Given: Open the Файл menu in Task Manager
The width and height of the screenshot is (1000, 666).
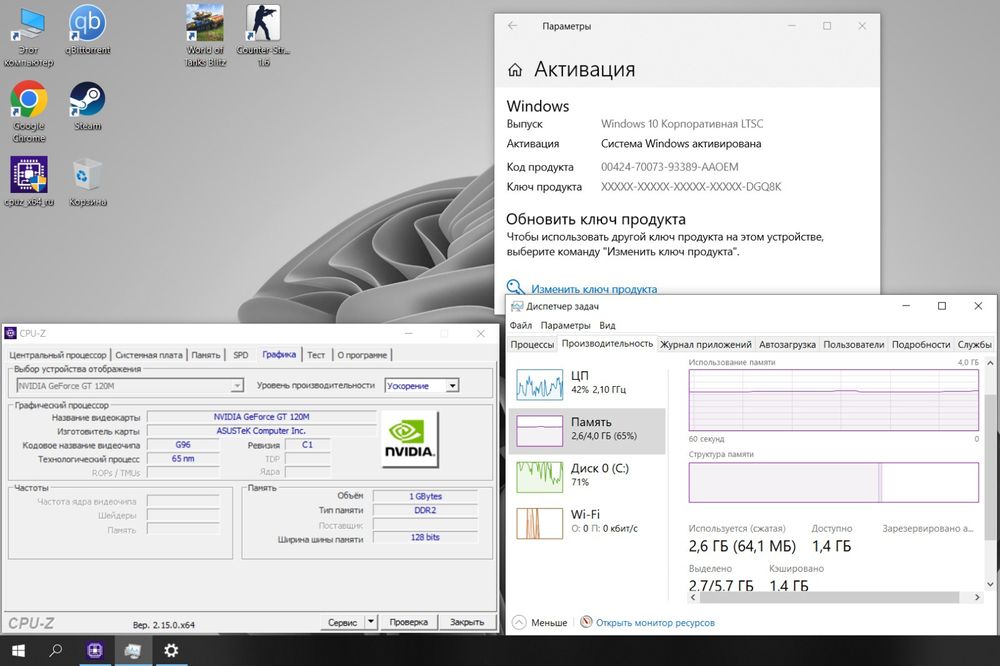Looking at the screenshot, I should (x=520, y=325).
